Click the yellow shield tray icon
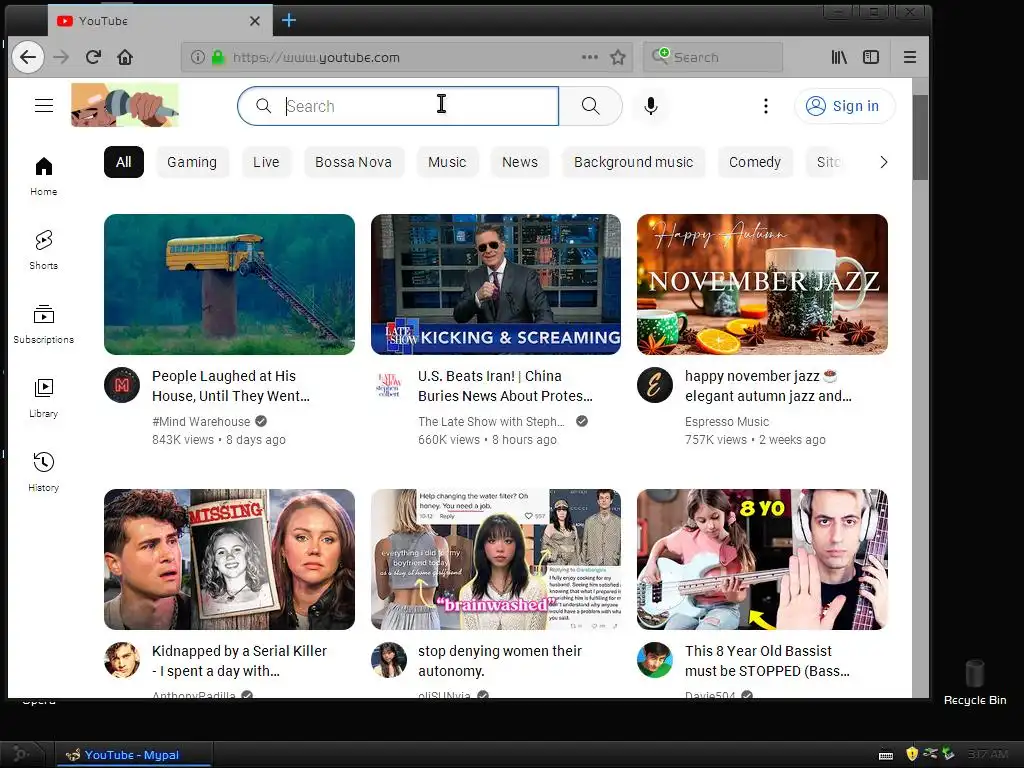Viewport: 1024px width, 768px height. (912, 754)
